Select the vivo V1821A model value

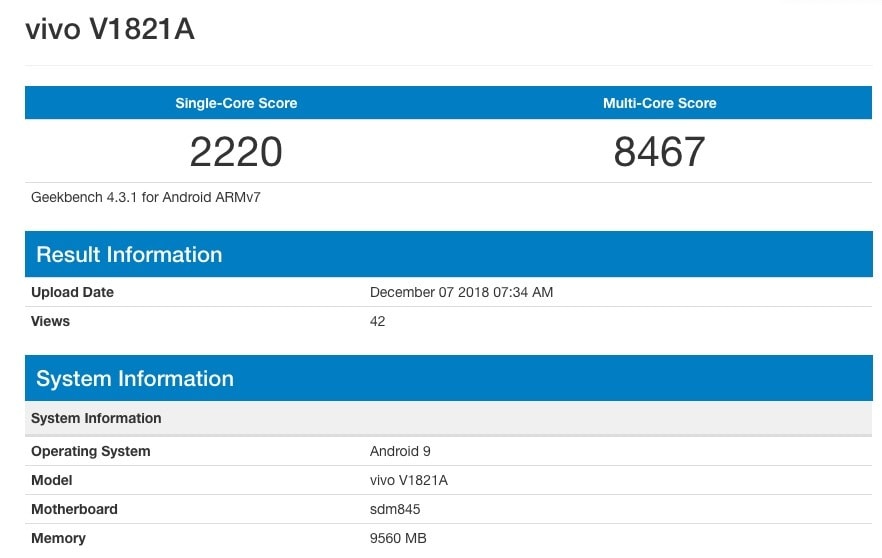click(409, 480)
